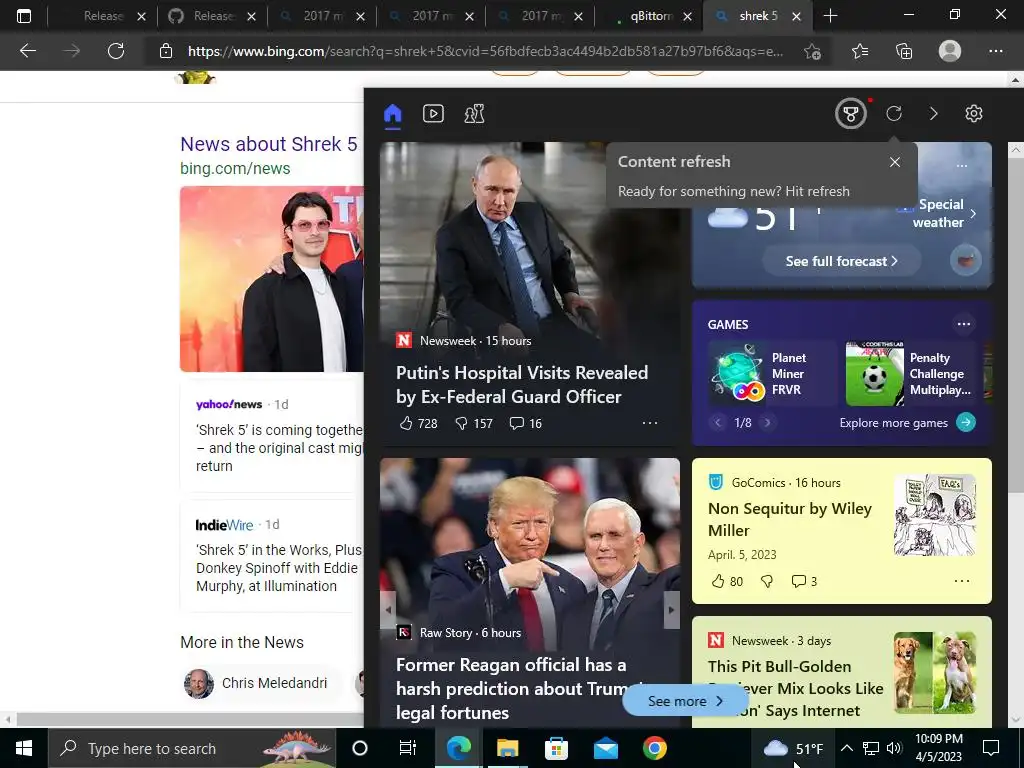Open weather card more options

(x=962, y=166)
